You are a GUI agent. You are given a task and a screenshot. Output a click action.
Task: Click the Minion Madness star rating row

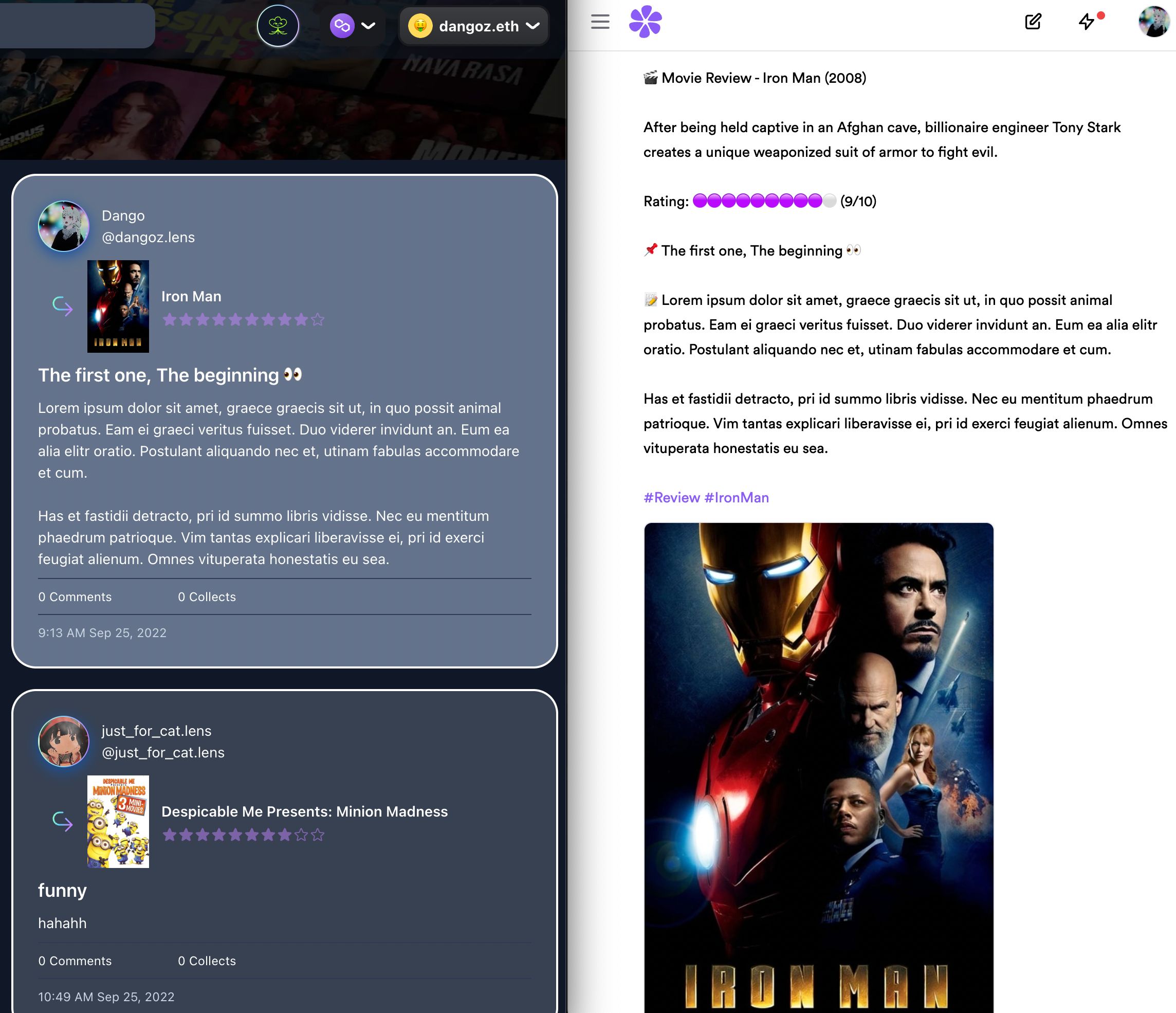243,835
